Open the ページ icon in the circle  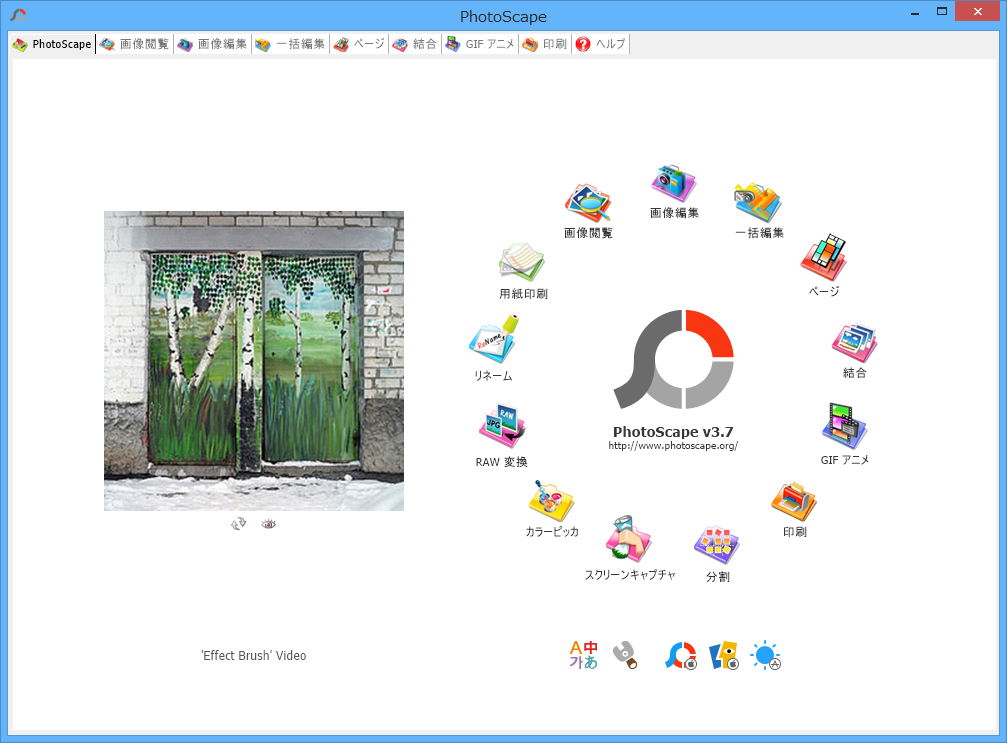[x=823, y=258]
